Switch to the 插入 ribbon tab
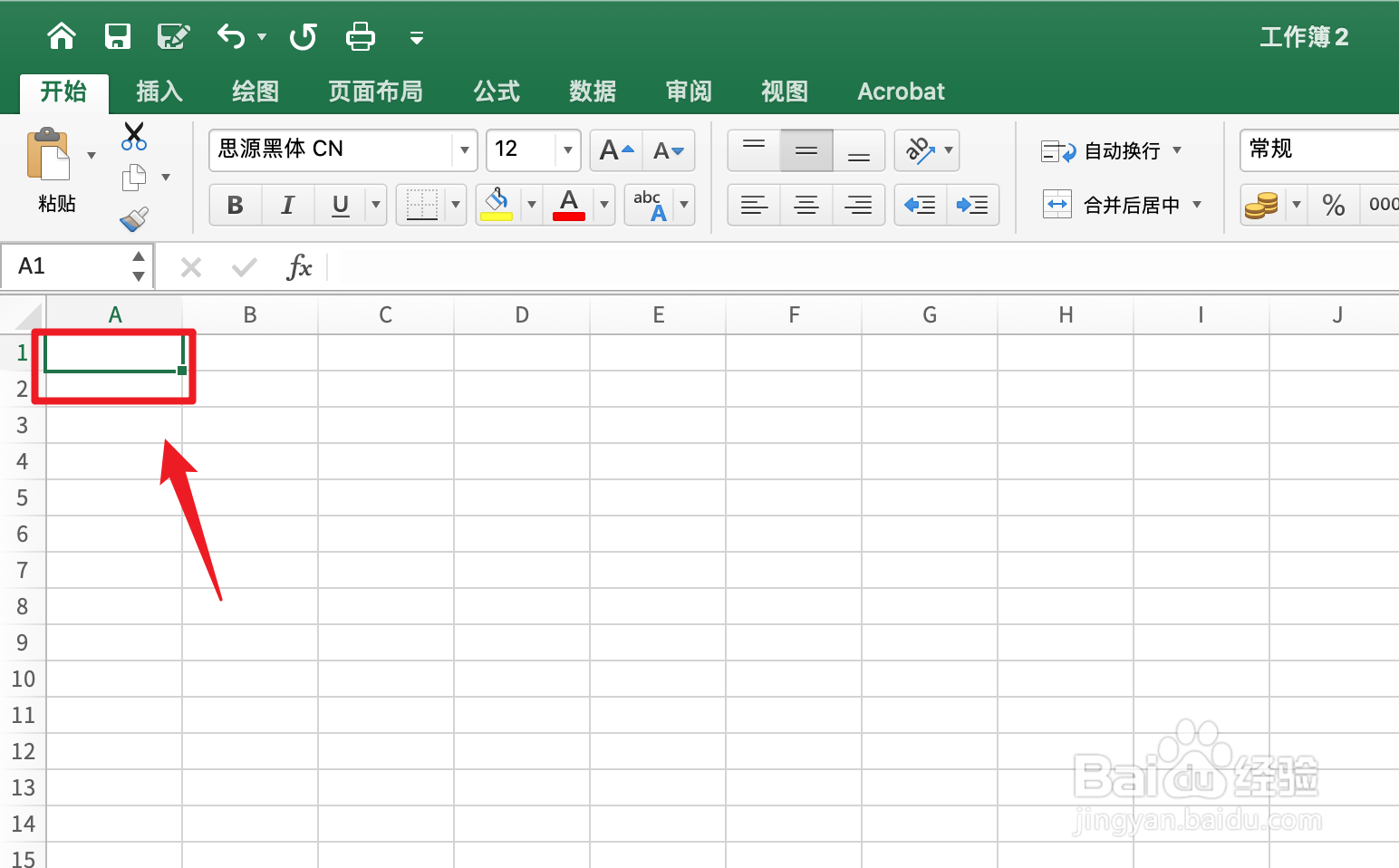This screenshot has height=868, width=1399. pos(159,91)
